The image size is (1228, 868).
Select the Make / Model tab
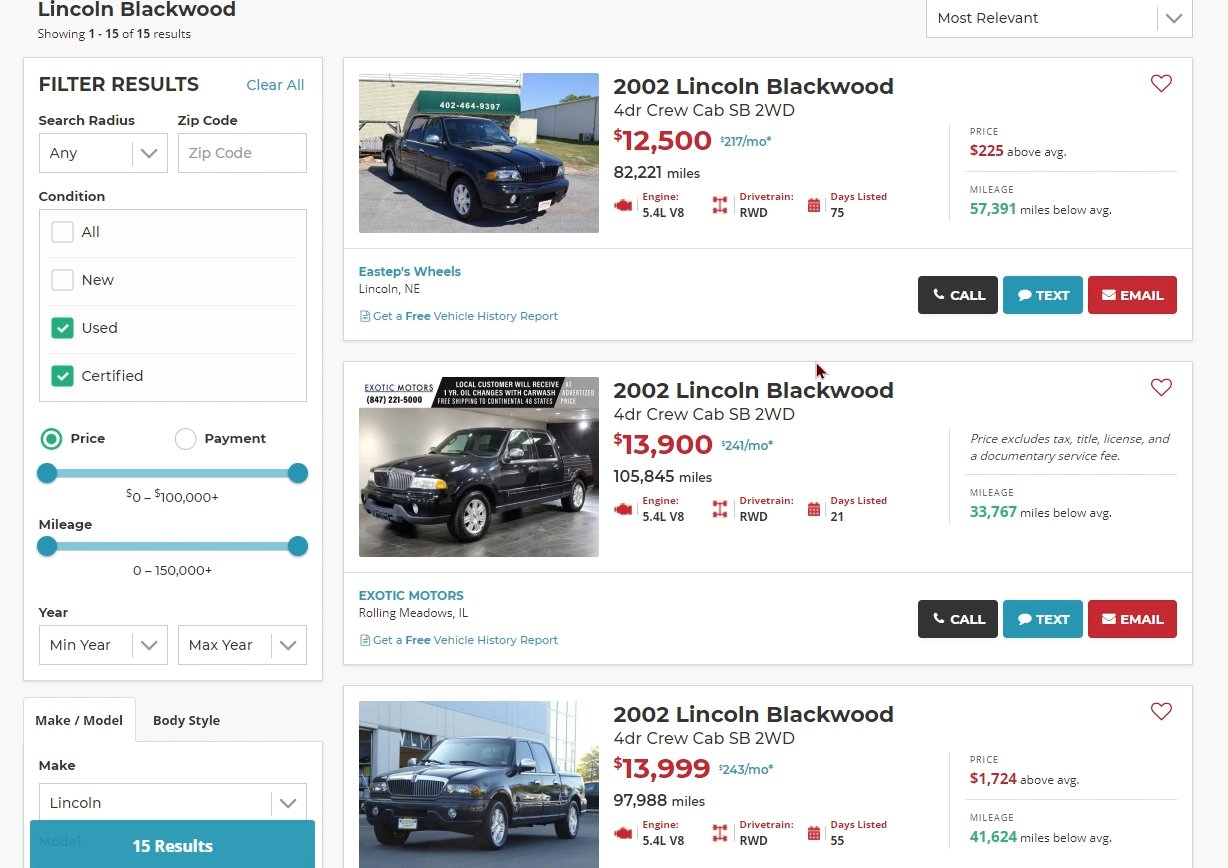click(x=79, y=720)
